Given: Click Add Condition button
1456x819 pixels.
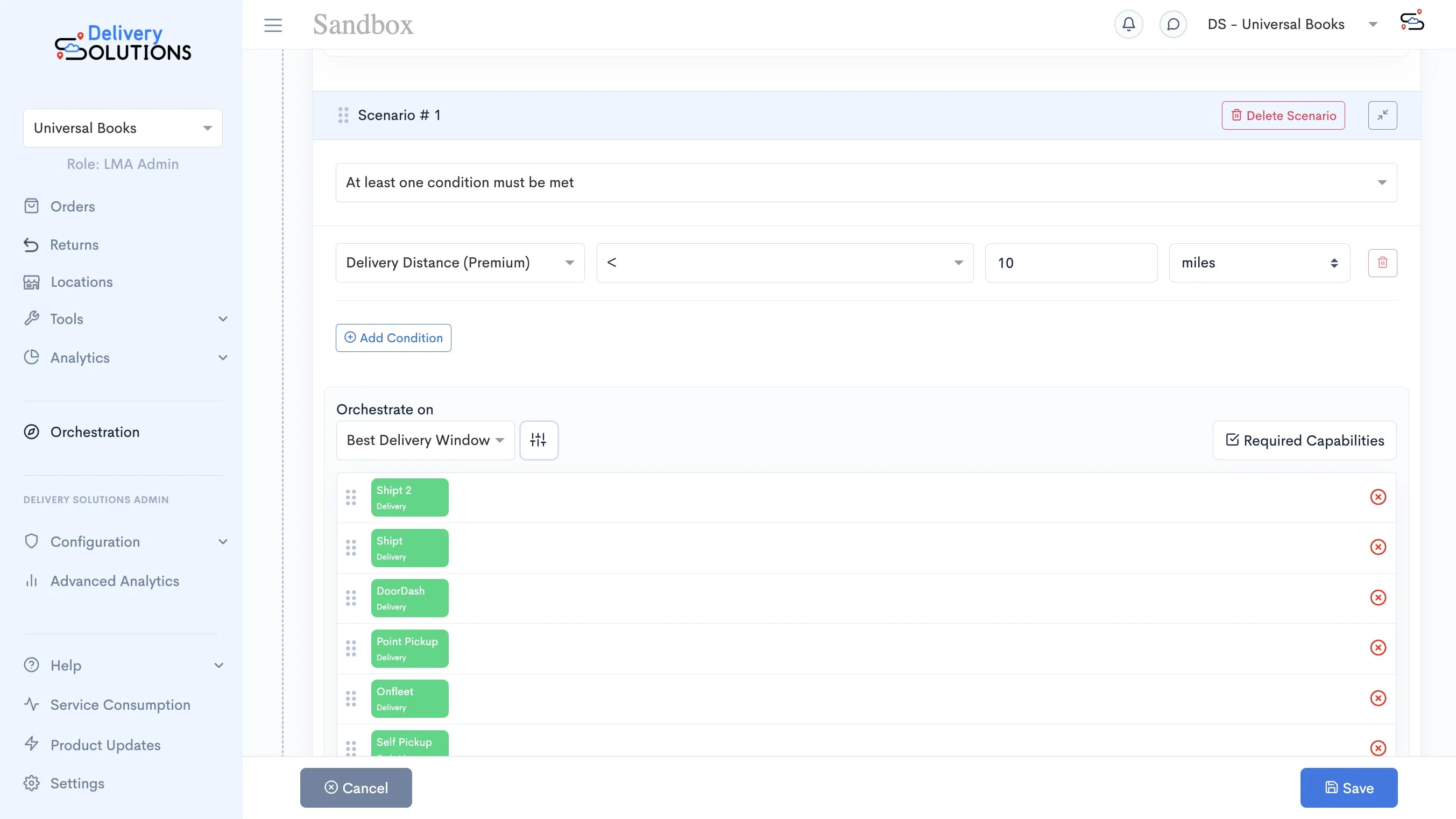Looking at the screenshot, I should point(393,337).
